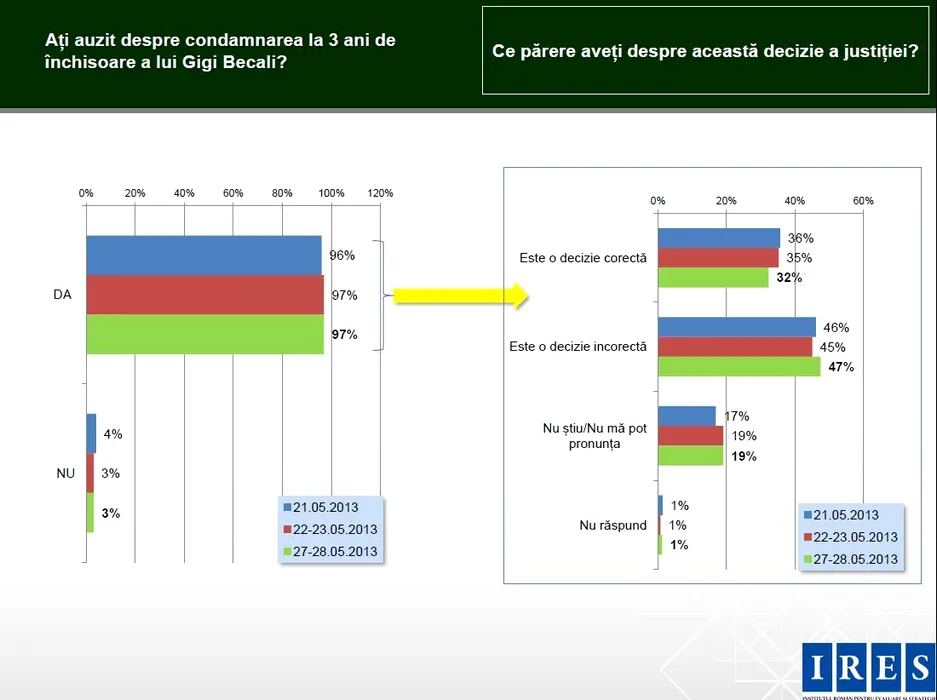
Task: Select the green DA bar showing 97%
Action: point(205,334)
